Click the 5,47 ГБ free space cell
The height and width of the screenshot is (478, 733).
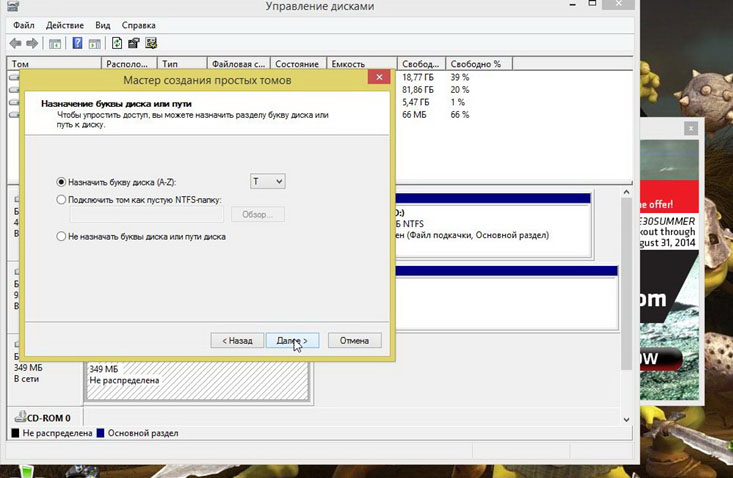pyautogui.click(x=416, y=102)
